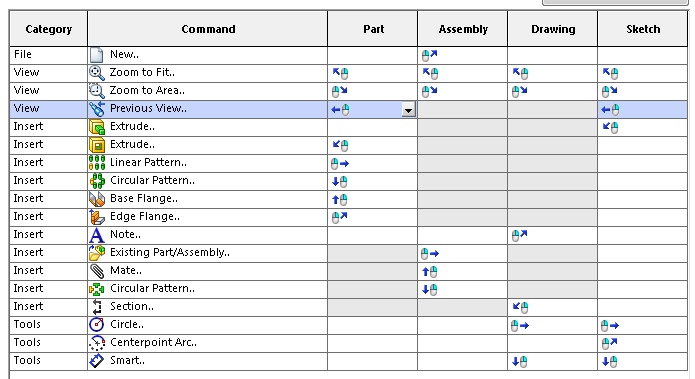The height and width of the screenshot is (379, 695).
Task: Select the Edge Flange icon
Action: [x=97, y=217]
